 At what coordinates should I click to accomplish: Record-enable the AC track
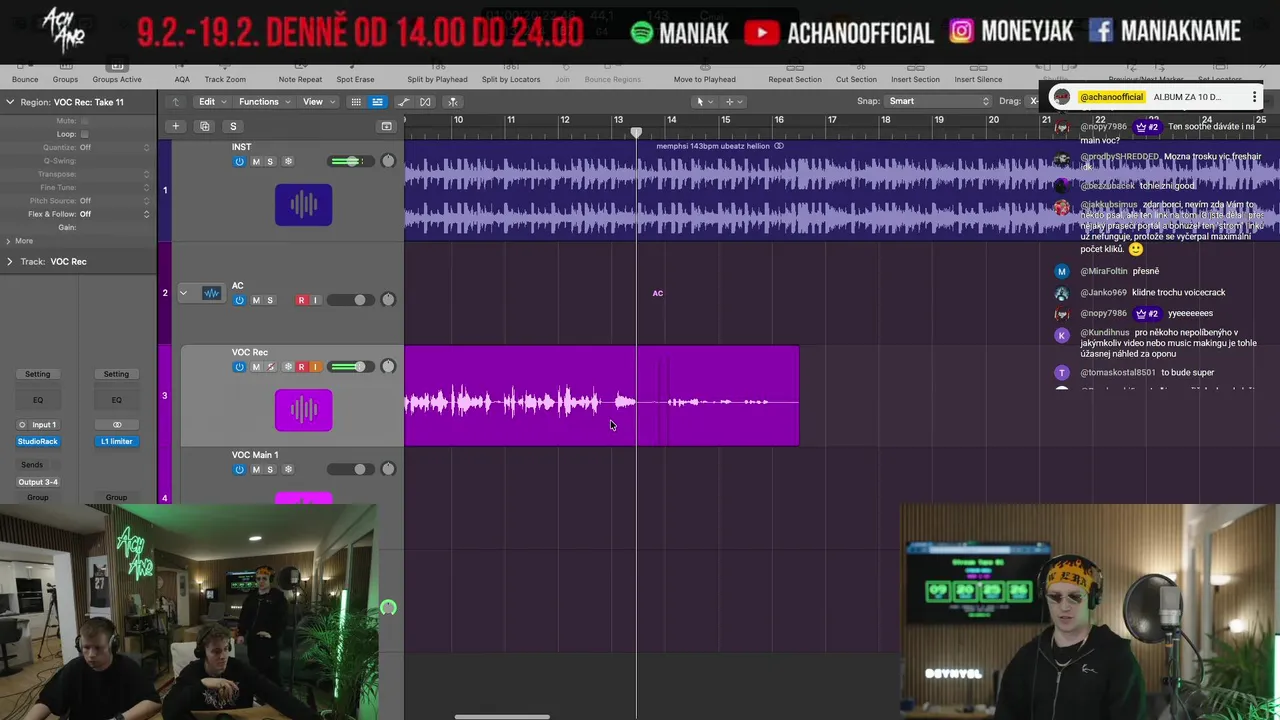pos(301,300)
